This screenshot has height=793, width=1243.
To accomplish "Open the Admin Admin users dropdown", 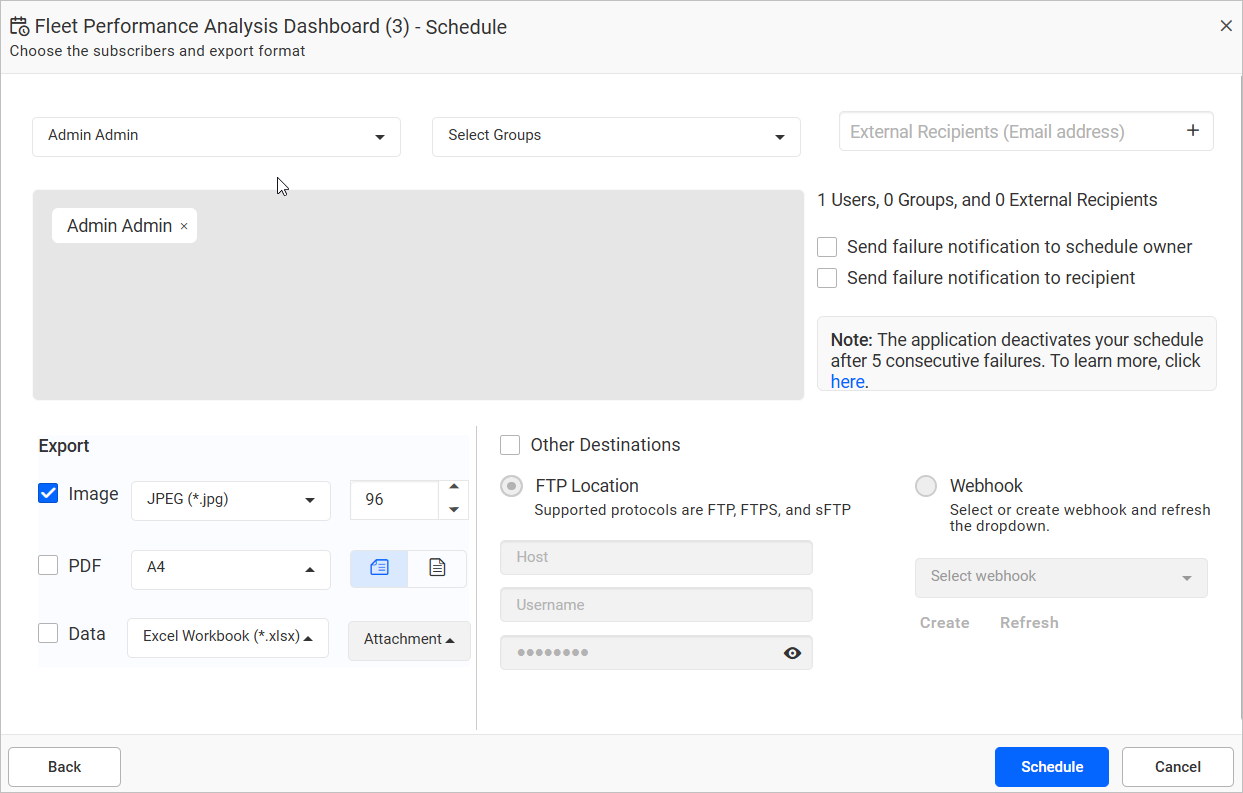I will [x=216, y=136].
